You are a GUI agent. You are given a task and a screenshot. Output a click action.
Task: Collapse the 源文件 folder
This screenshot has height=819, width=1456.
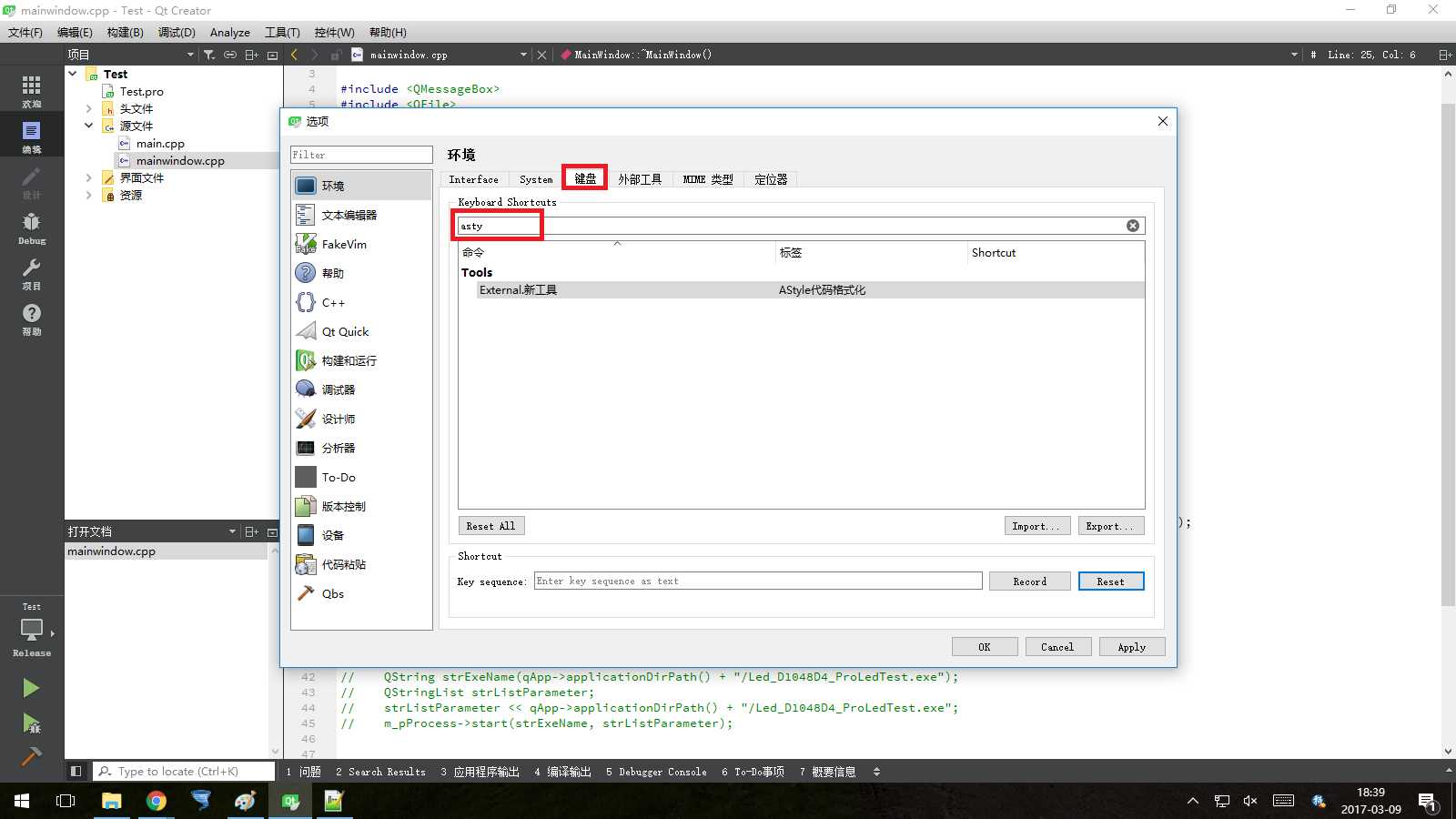point(89,126)
